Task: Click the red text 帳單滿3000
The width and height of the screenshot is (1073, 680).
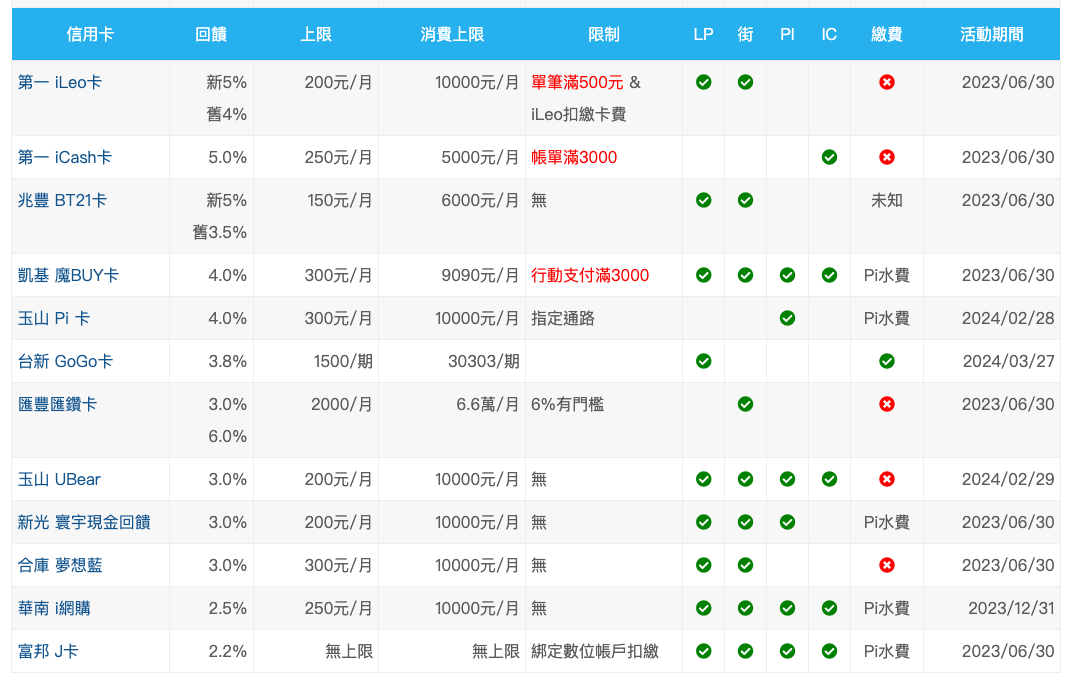Action: [x=574, y=157]
